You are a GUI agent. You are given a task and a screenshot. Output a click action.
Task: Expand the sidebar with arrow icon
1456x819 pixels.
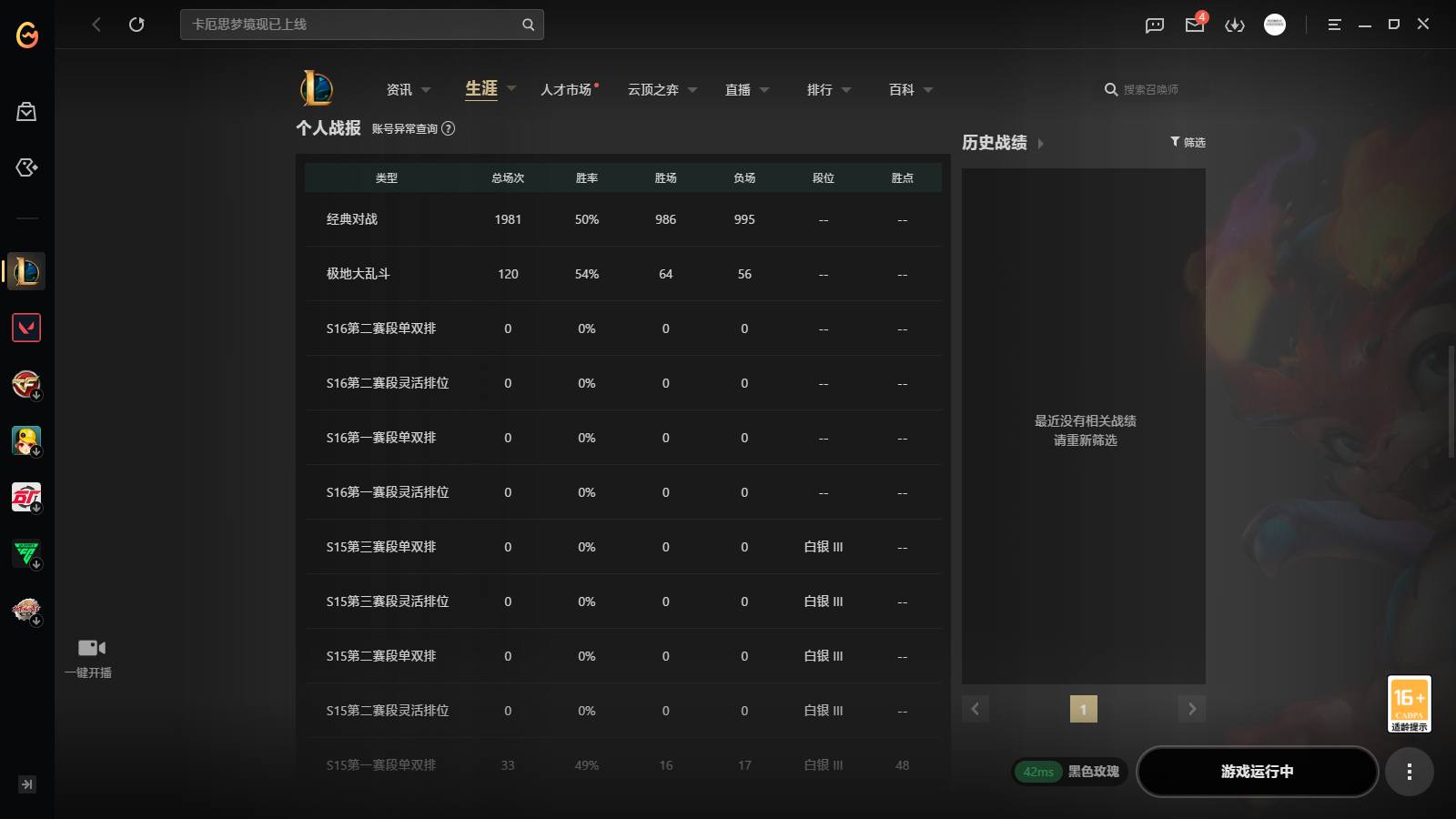[27, 784]
